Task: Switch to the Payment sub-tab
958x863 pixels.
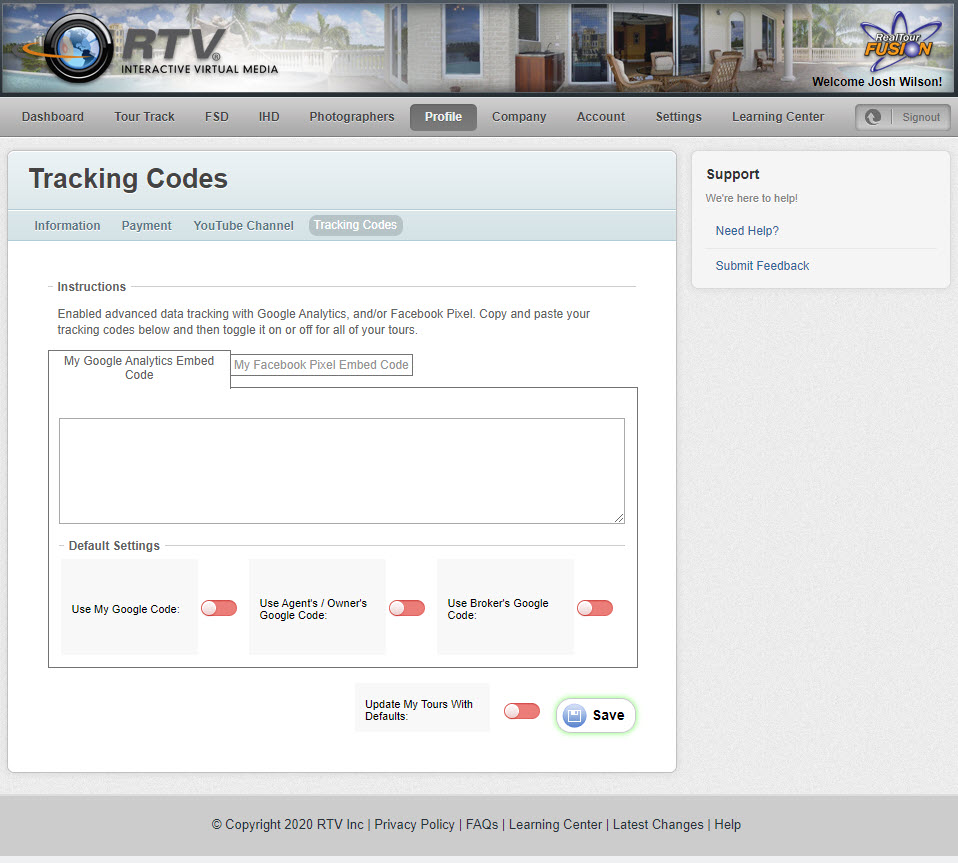Action: coord(147,225)
